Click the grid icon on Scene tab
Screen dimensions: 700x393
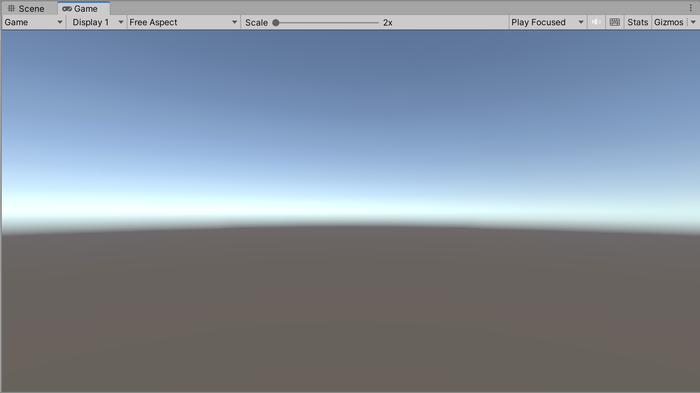(x=12, y=8)
